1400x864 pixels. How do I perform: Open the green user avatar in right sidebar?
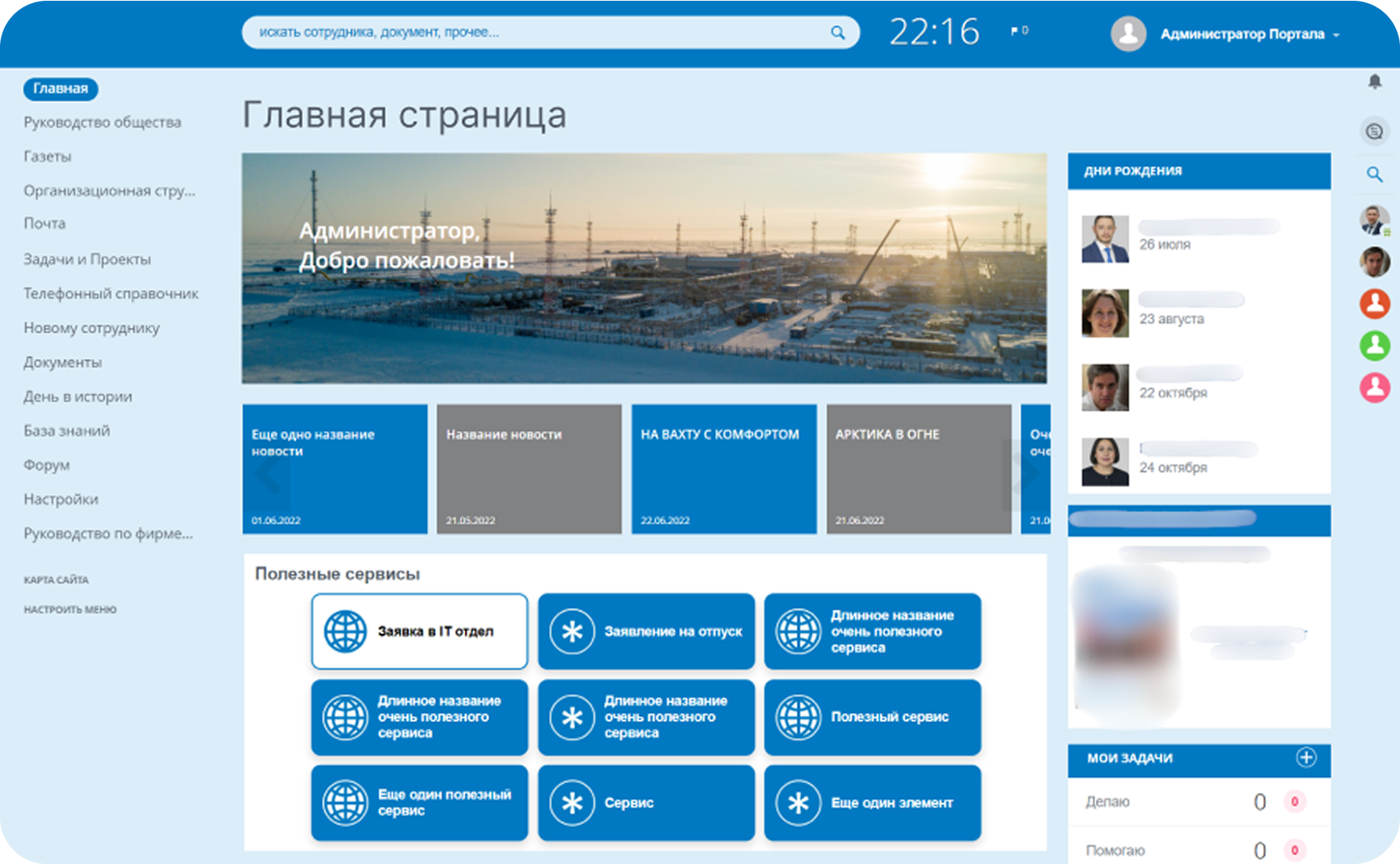1374,345
